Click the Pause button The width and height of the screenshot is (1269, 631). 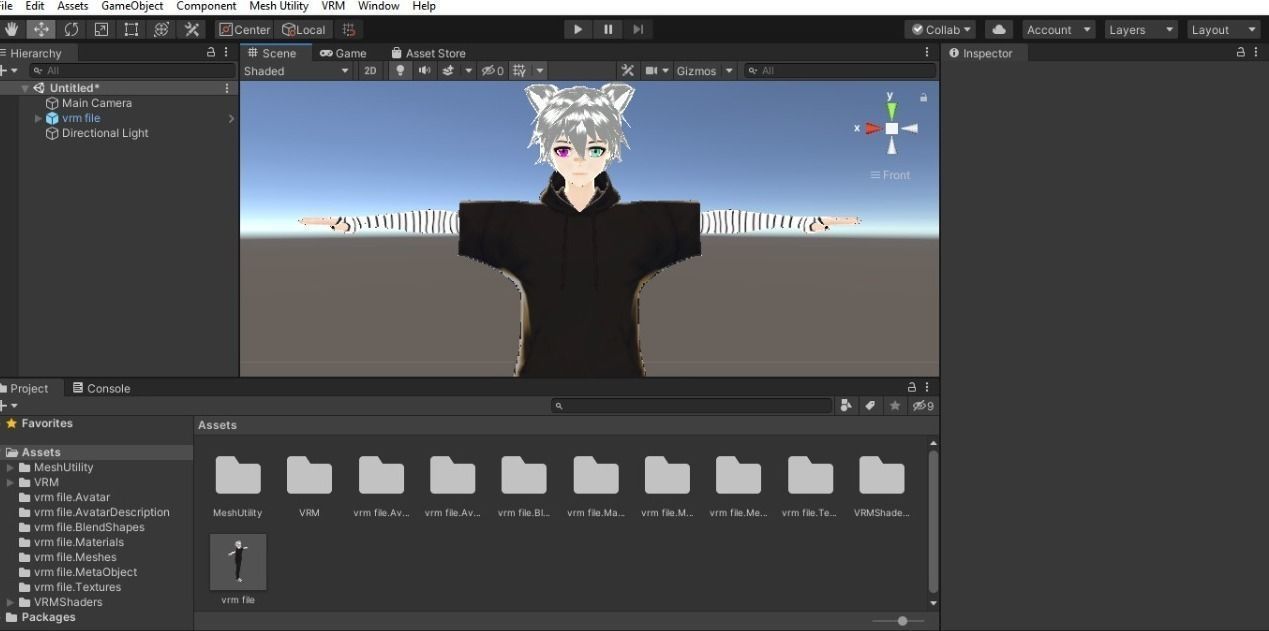[608, 30]
